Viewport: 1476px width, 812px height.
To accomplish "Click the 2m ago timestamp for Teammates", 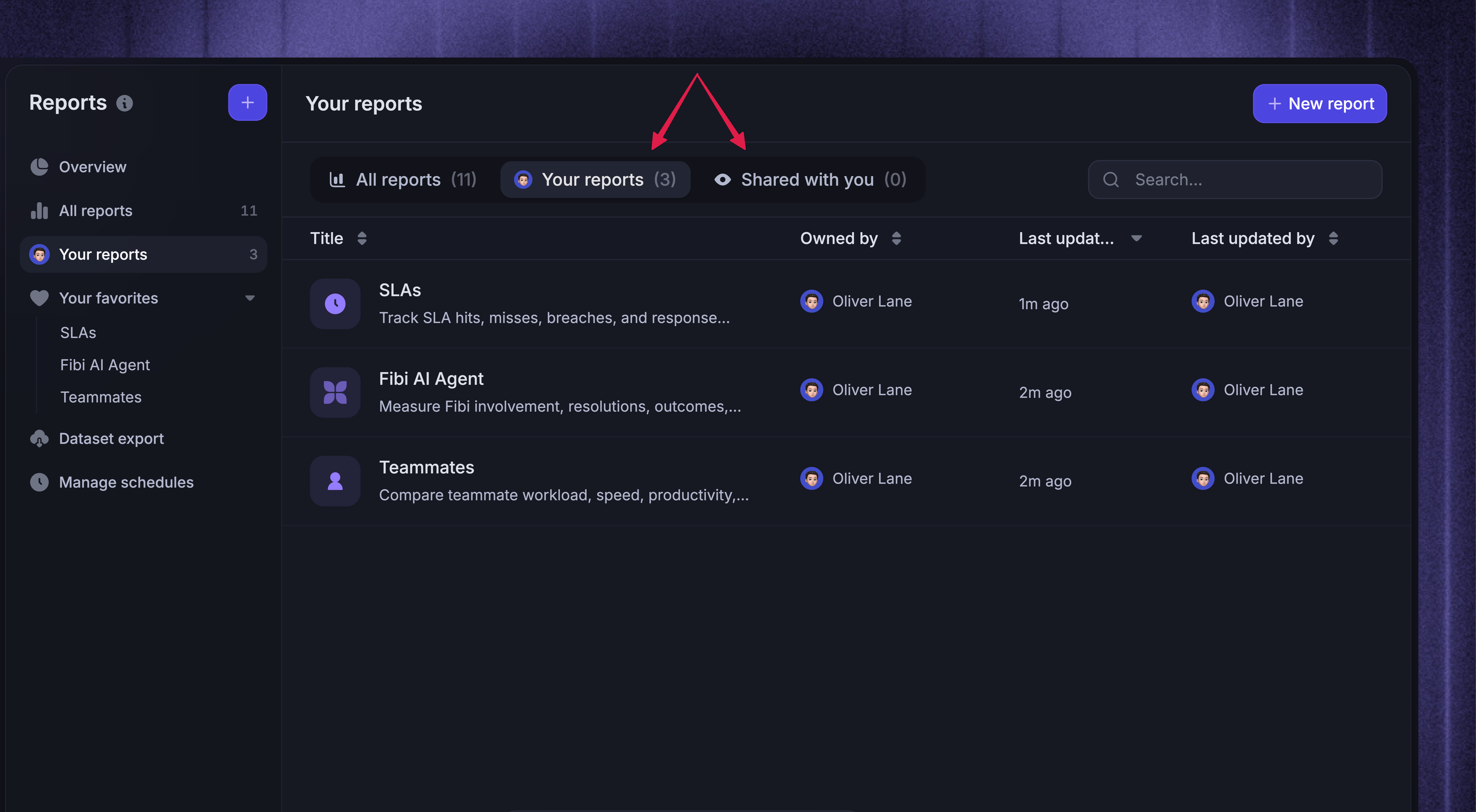I will [x=1045, y=481].
